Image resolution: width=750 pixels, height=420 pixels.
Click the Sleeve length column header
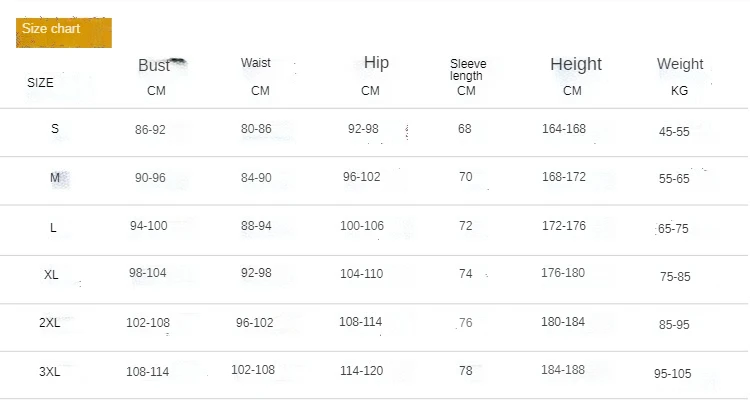(x=467, y=70)
